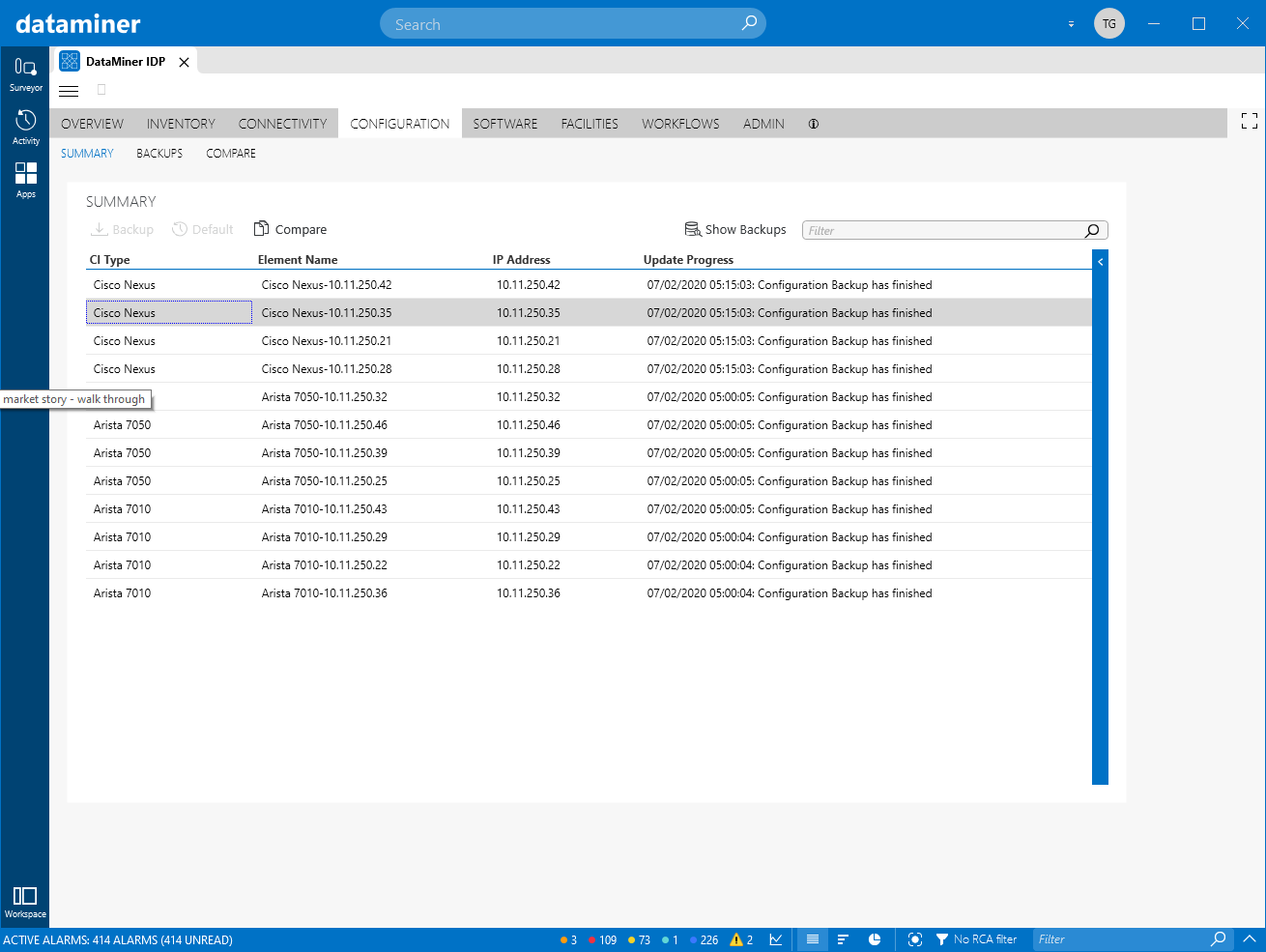Switch to alarm bar chart view
This screenshot has width=1266, height=952.
point(843,939)
